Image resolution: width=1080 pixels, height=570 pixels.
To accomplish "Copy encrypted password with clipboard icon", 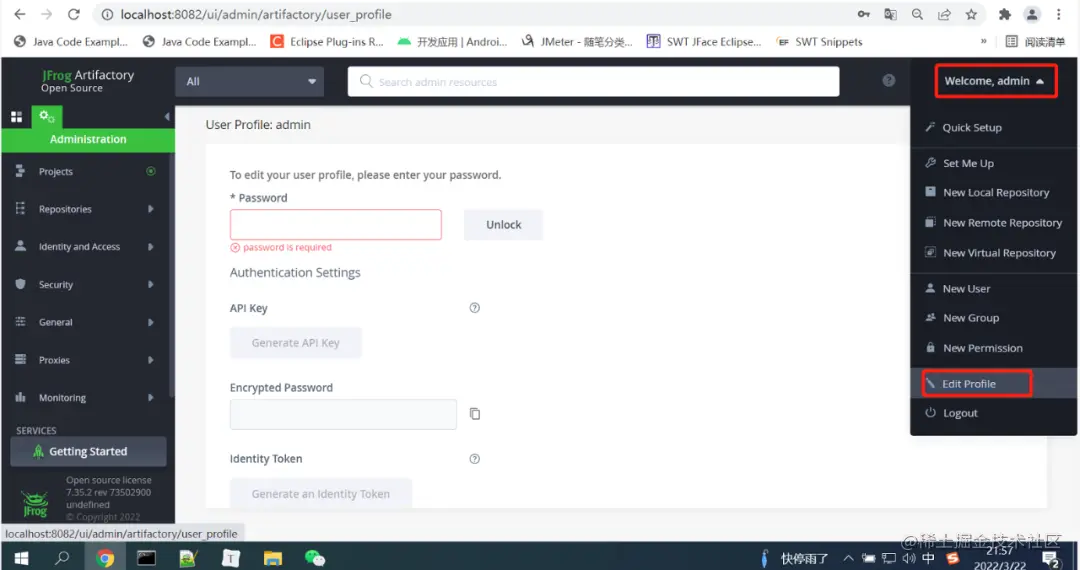I will [x=475, y=414].
